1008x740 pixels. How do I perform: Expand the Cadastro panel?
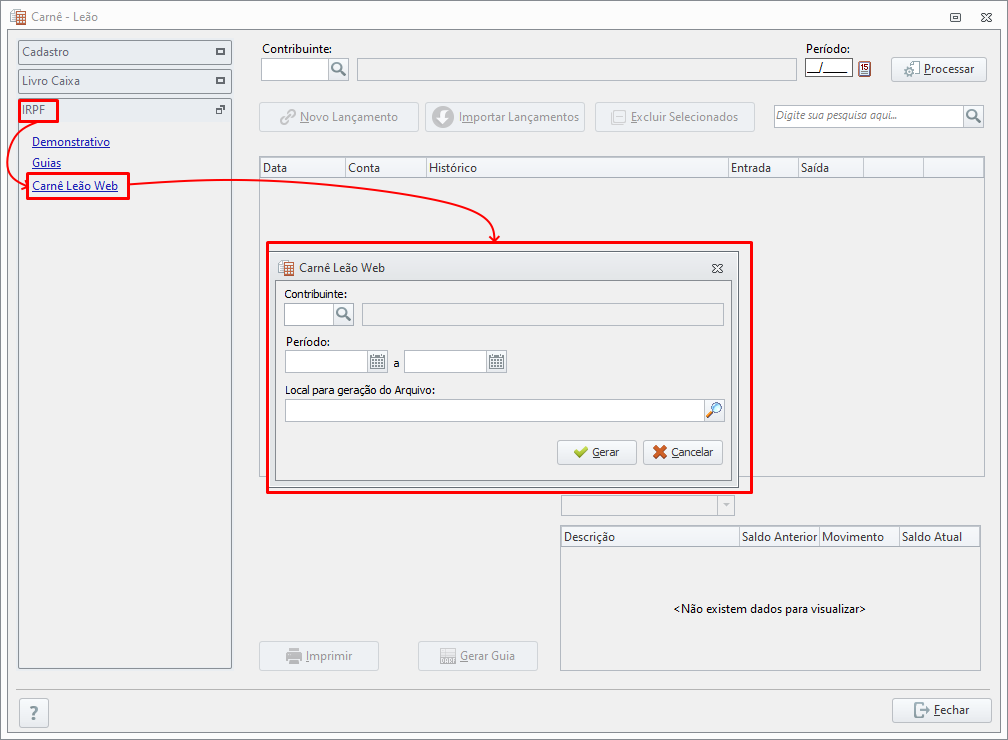[220, 51]
